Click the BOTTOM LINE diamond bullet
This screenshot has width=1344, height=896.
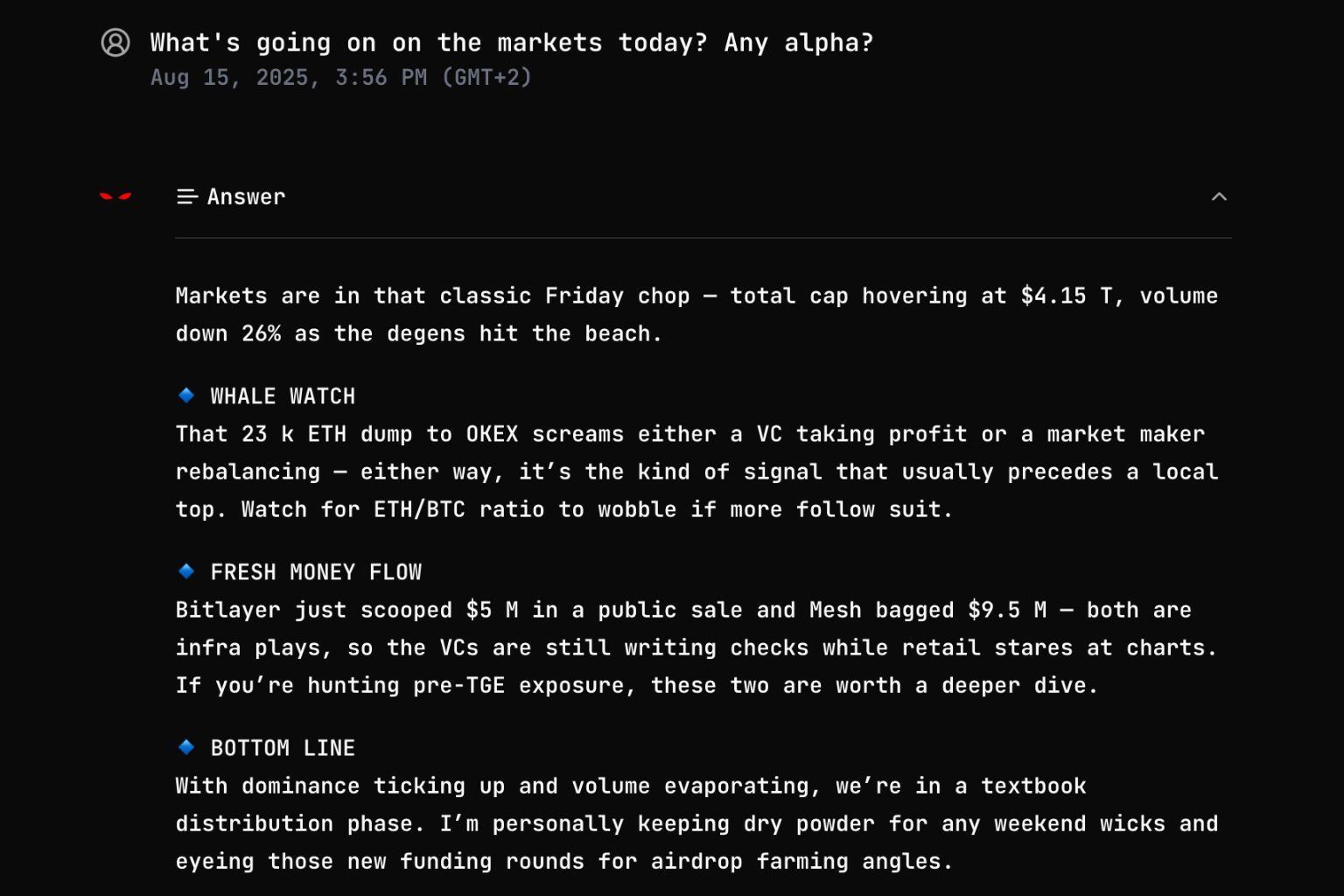(186, 747)
